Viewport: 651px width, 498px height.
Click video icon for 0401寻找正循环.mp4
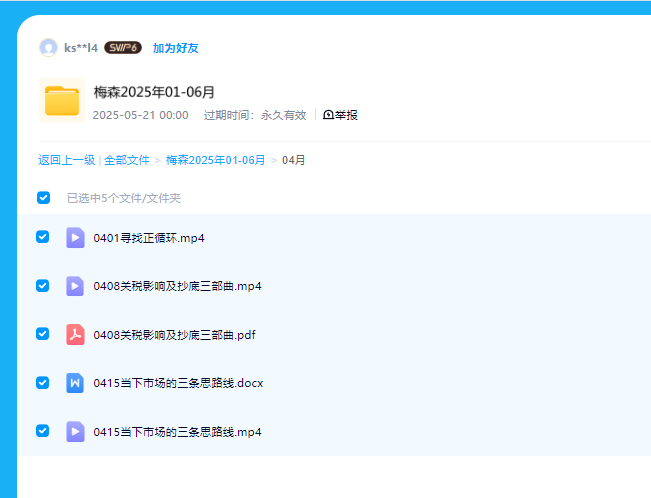coord(75,238)
